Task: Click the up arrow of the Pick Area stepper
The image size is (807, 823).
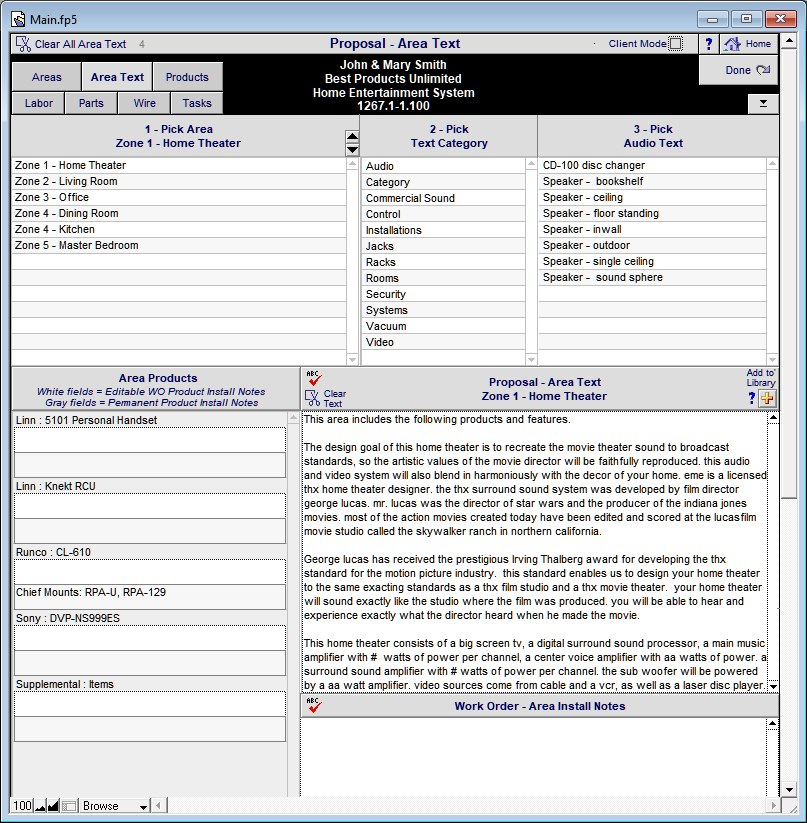Action: pos(353,136)
